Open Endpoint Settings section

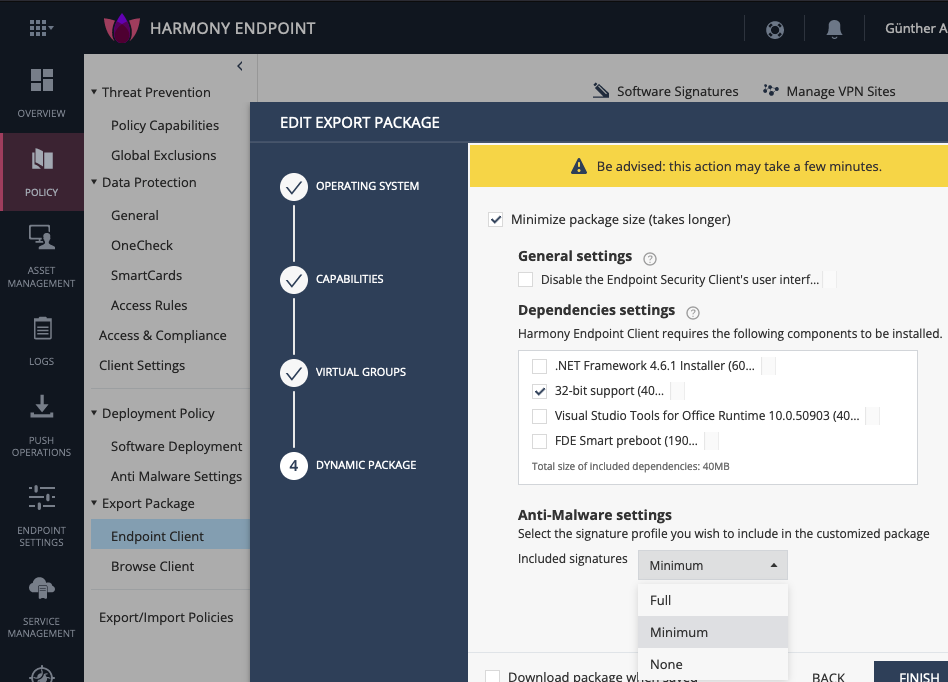(x=41, y=515)
